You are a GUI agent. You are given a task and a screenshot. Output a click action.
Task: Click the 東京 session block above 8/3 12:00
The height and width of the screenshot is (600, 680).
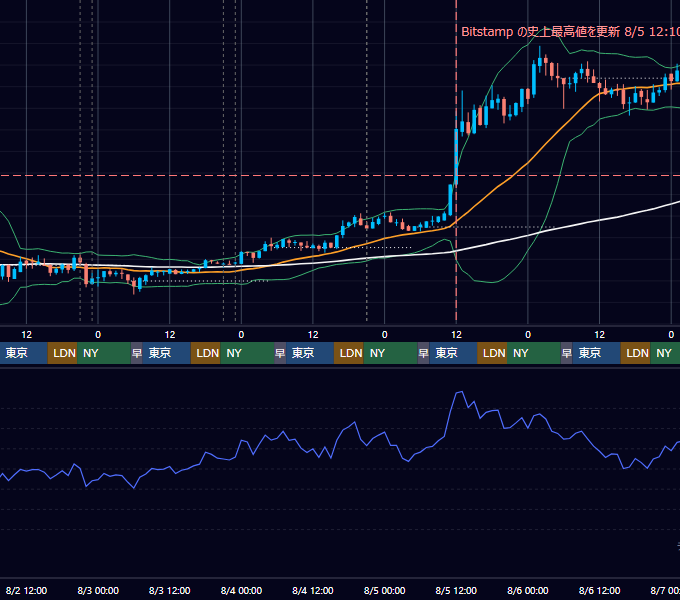[x=167, y=353]
